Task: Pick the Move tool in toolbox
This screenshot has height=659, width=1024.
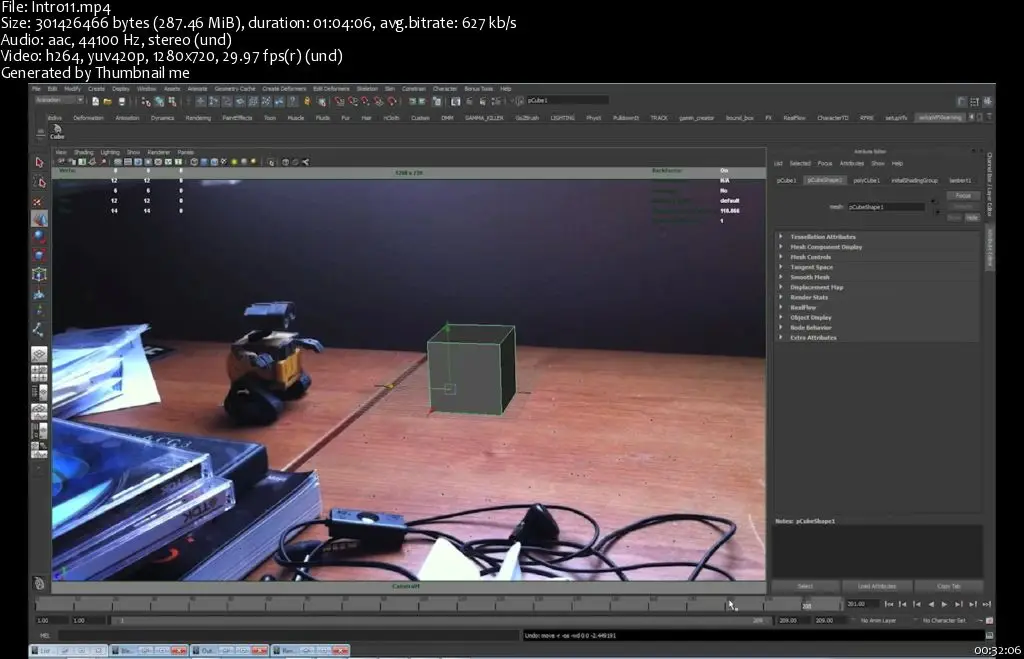Action: pyautogui.click(x=39, y=219)
